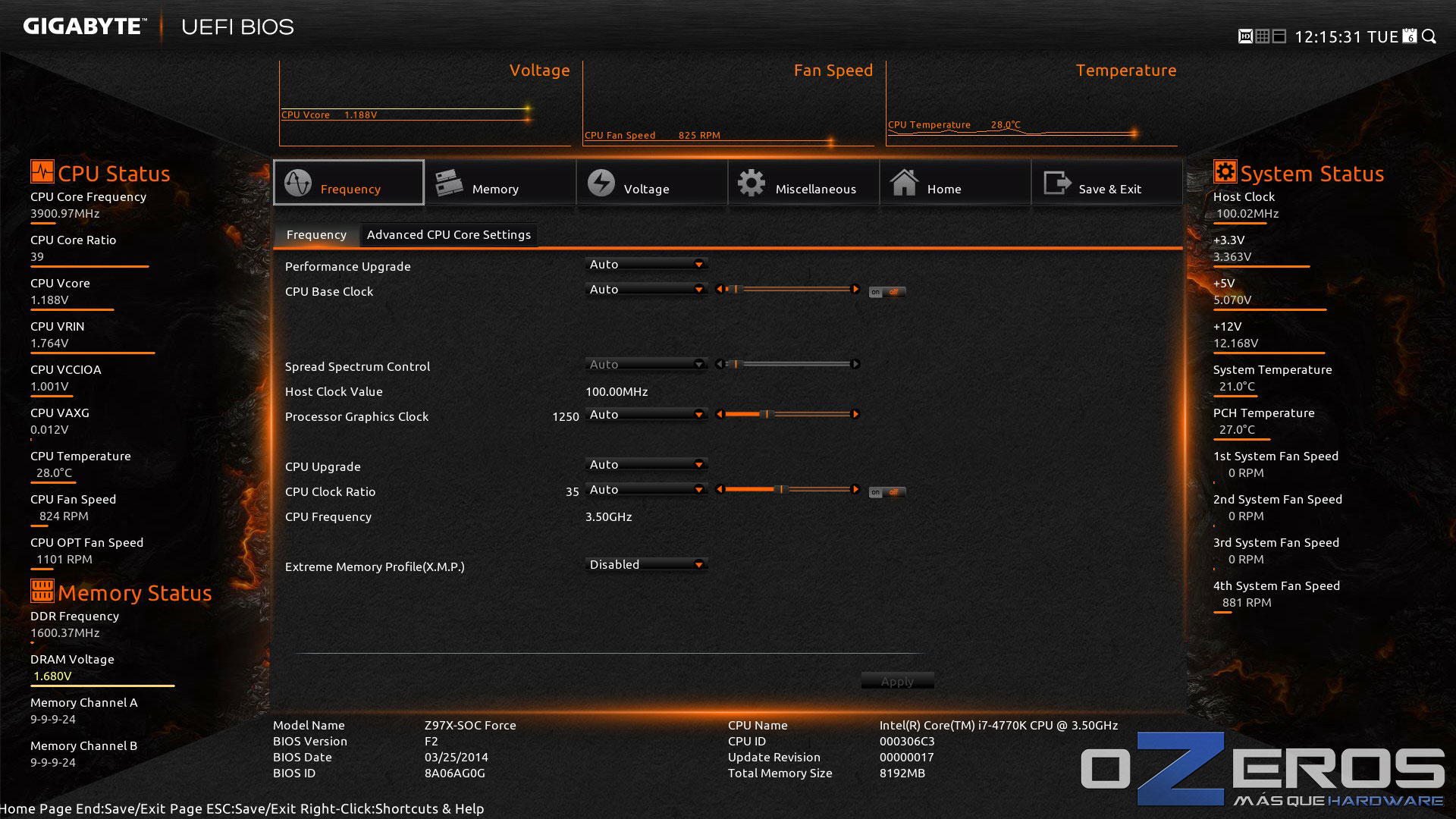Click the Fan Speed graph panel
This screenshot has width=1456, height=819.
728,104
